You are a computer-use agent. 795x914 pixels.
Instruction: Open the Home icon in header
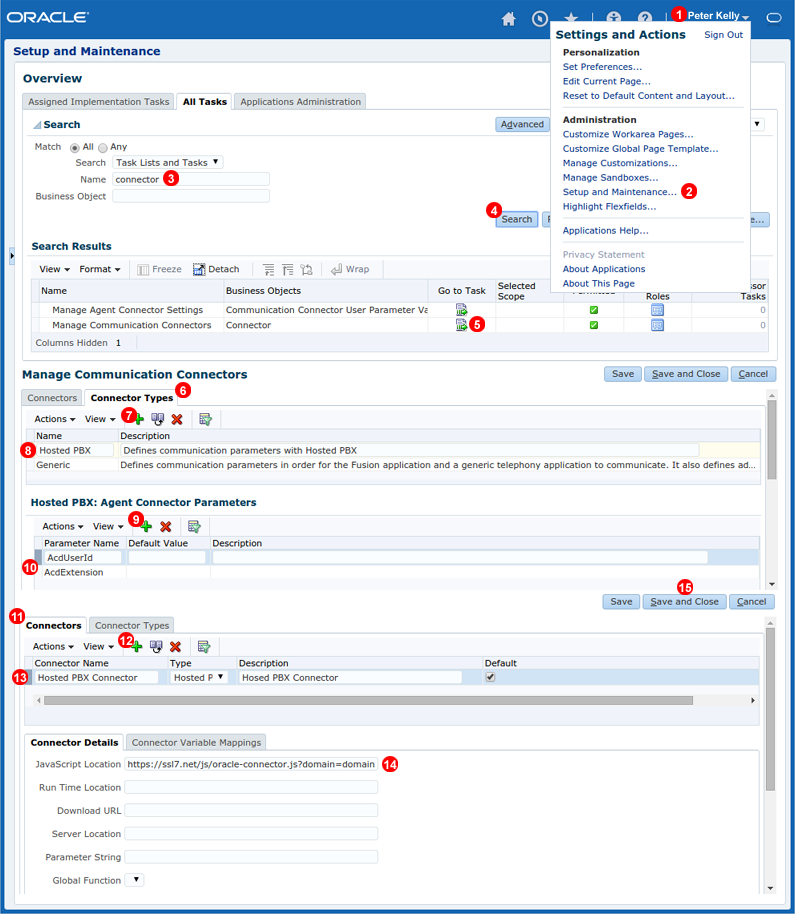coord(509,19)
